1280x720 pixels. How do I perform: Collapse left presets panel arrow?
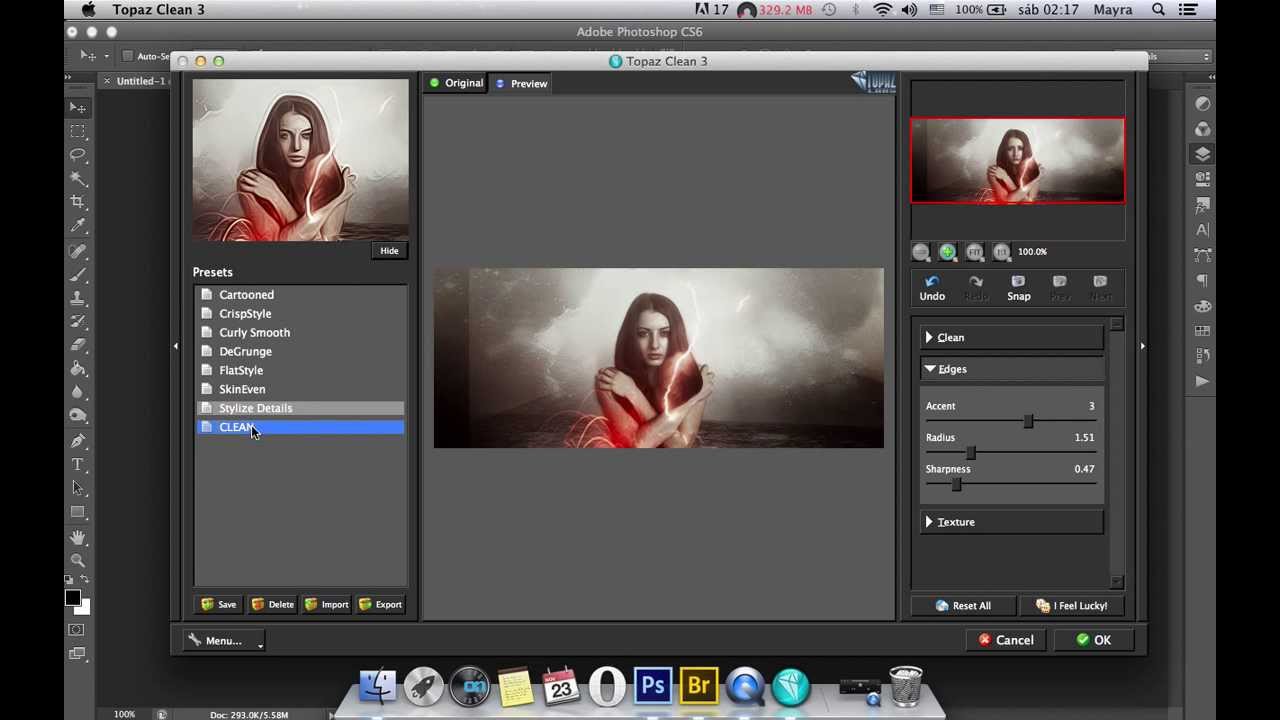tap(176, 346)
